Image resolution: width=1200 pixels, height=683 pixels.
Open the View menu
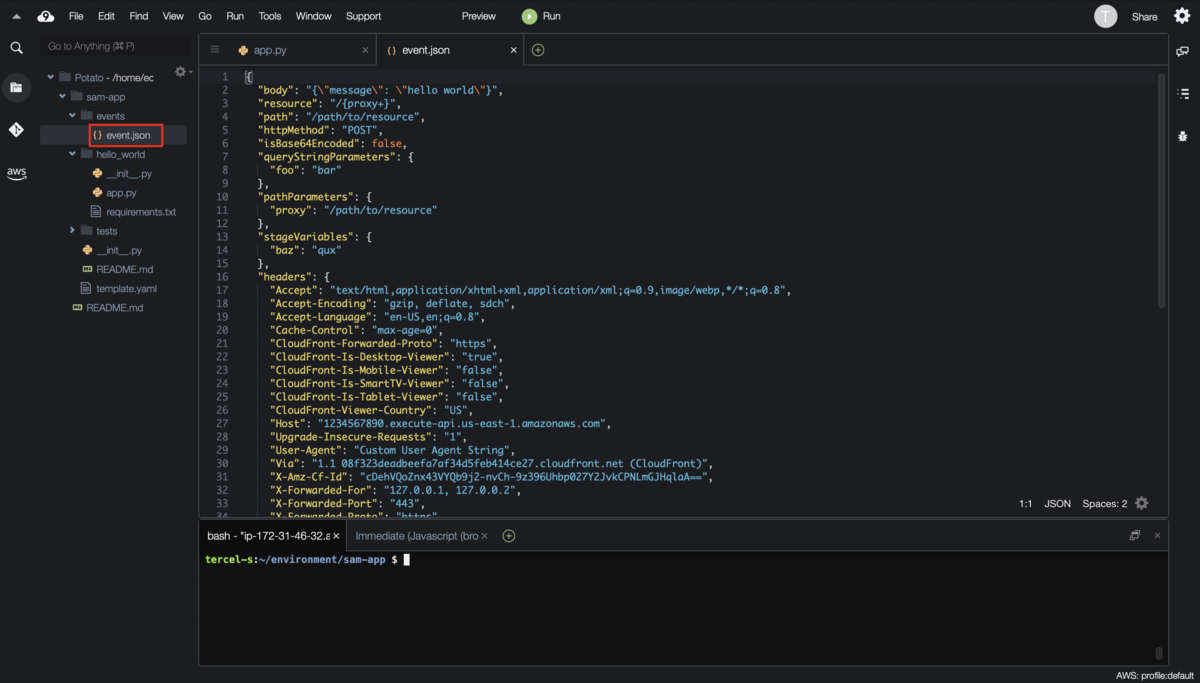pos(173,16)
